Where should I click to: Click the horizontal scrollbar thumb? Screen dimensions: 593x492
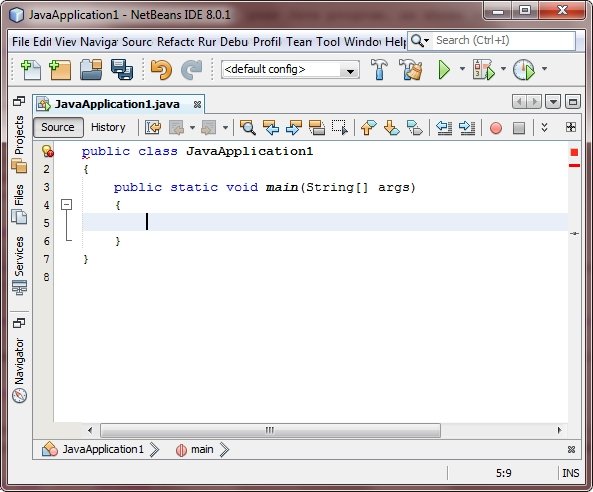click(270, 430)
